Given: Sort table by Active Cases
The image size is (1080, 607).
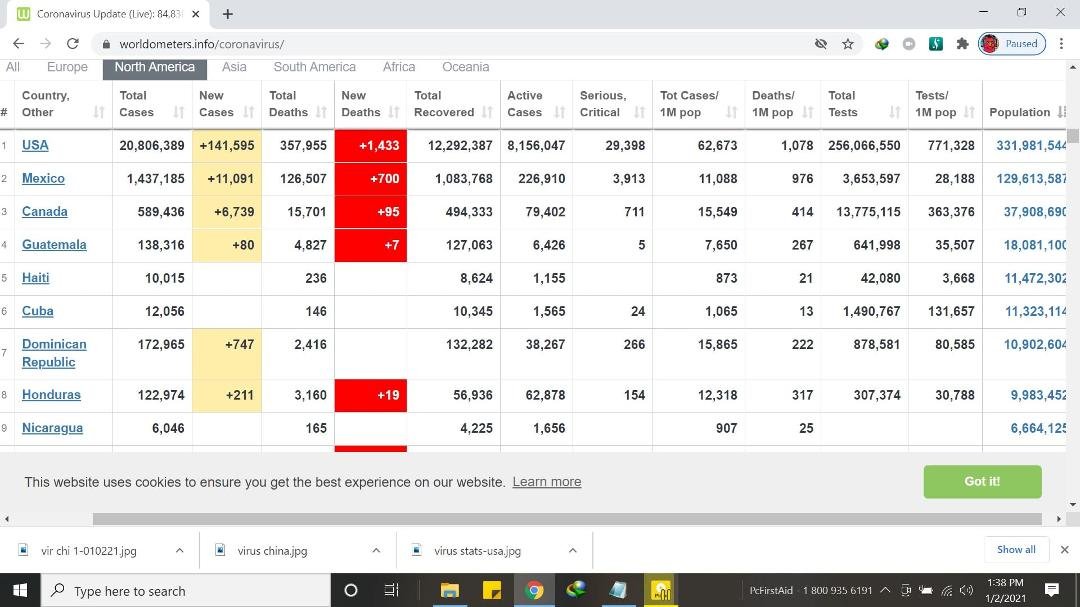Looking at the screenshot, I should point(537,104).
